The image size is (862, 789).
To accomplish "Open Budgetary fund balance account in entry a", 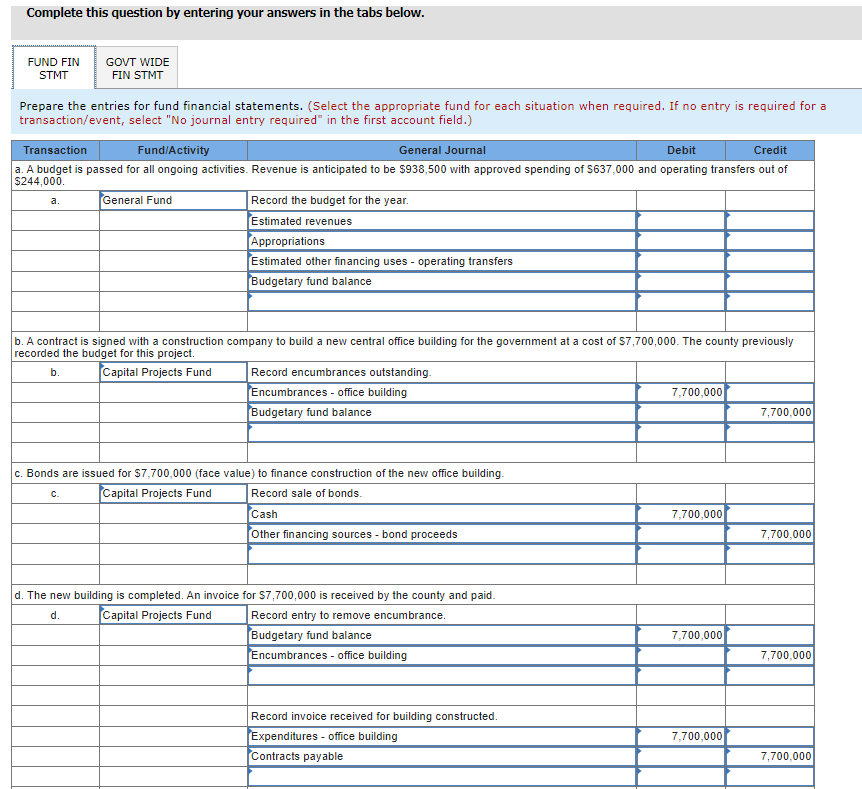I will (x=442, y=282).
